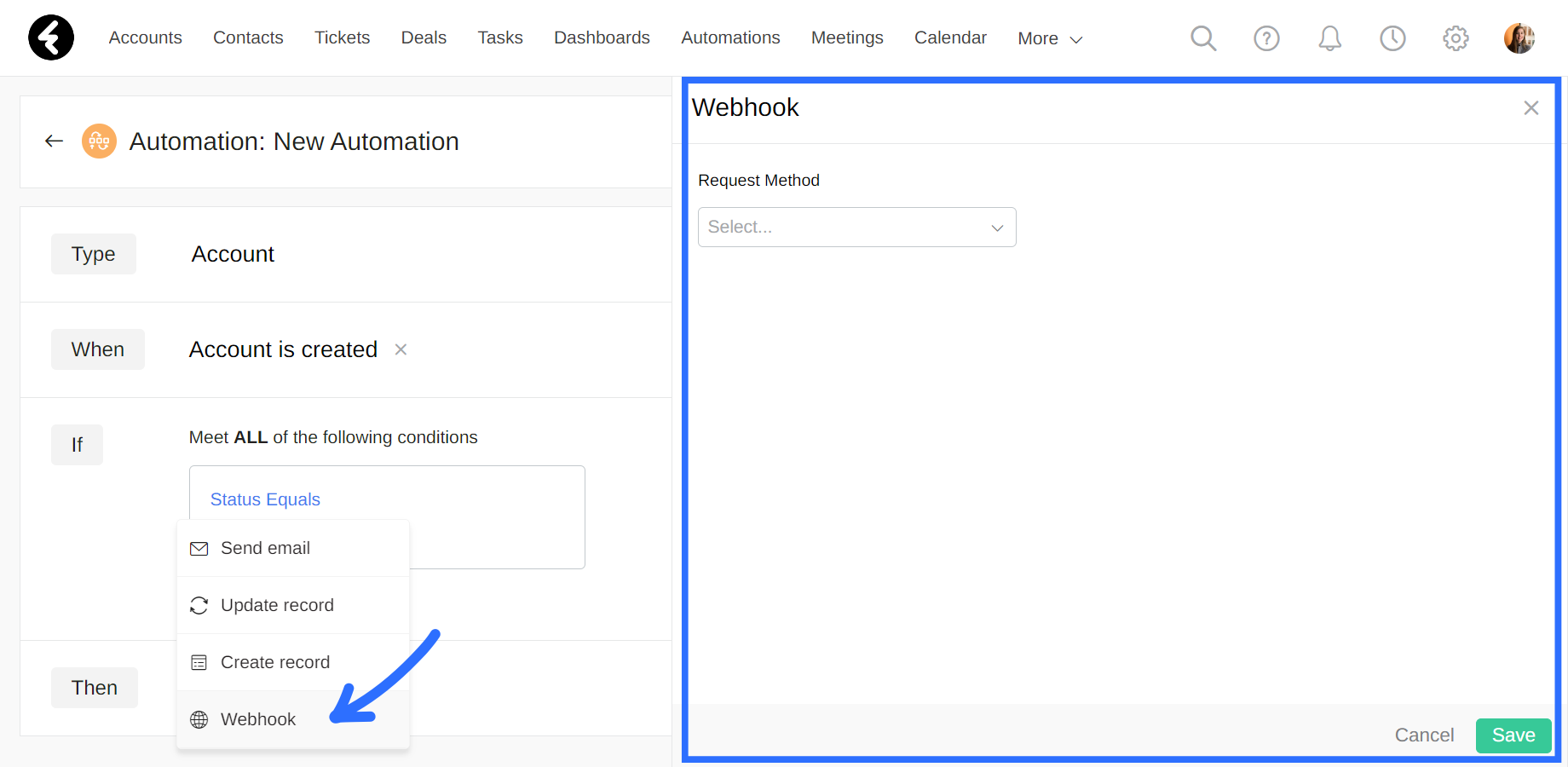Click the 'Account is created' trigger text
Screen dimensions: 1568x767
coord(283,349)
